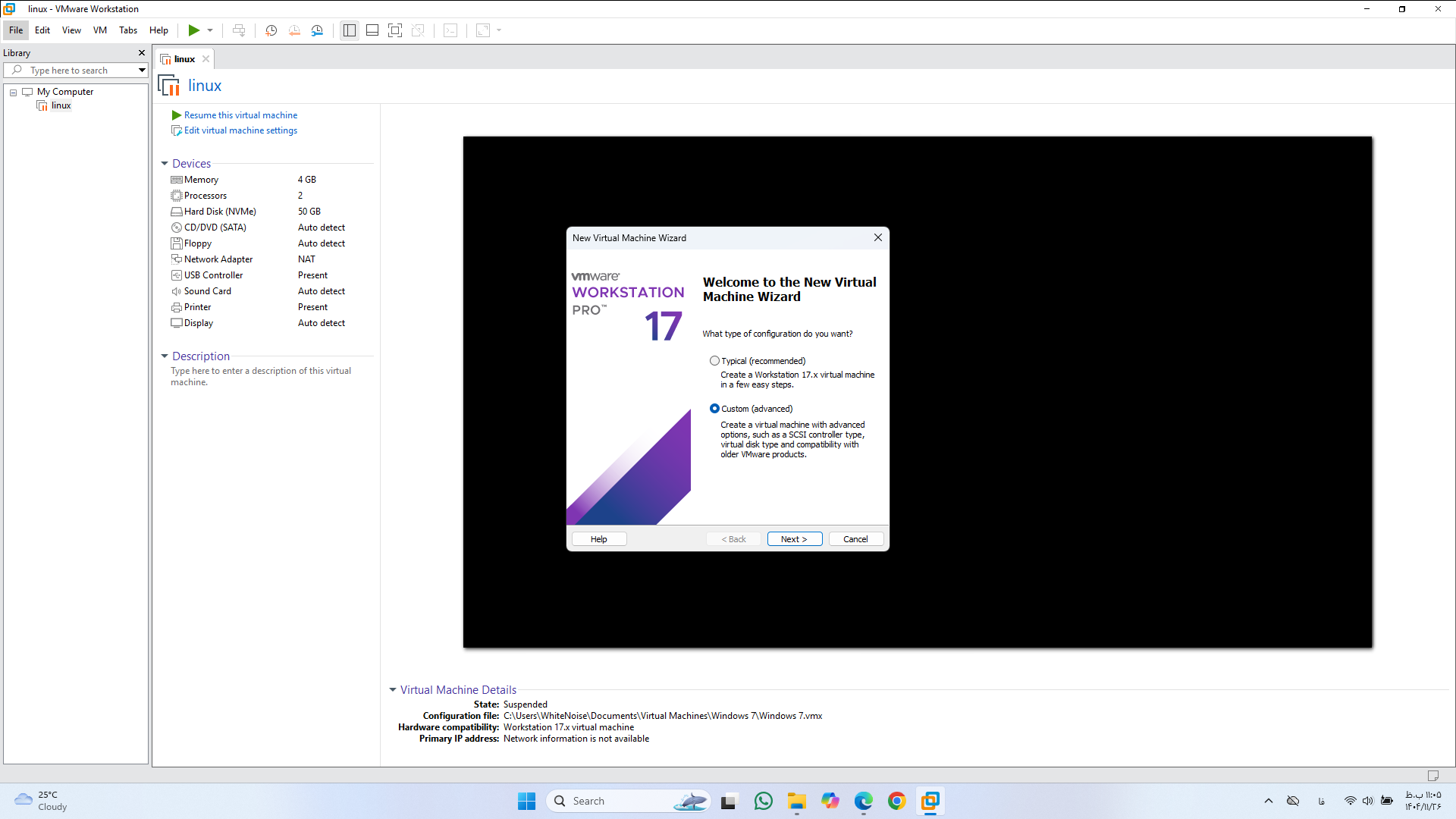The width and height of the screenshot is (1456, 819).
Task: Click the green Power On play icon
Action: coord(194,30)
